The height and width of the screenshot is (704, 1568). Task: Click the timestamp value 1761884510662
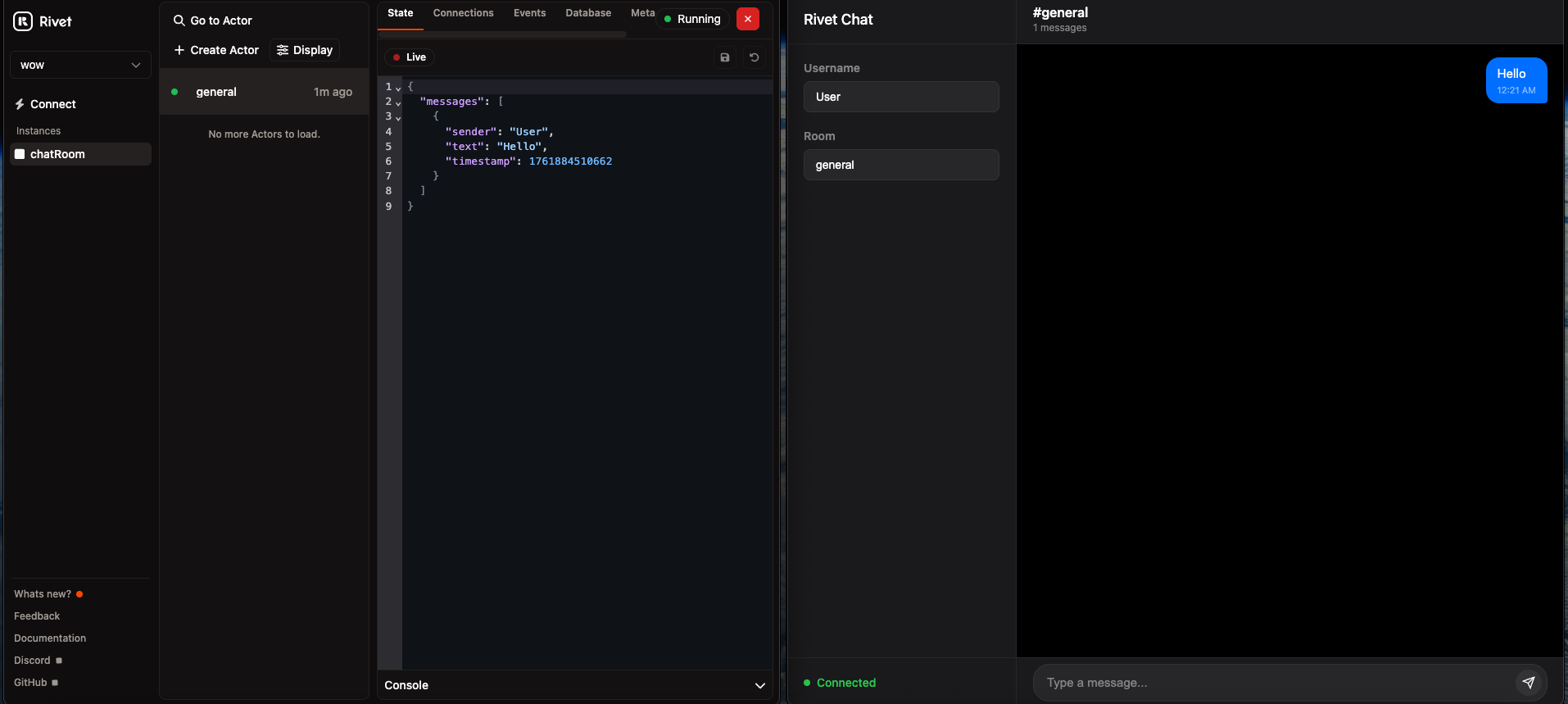point(570,161)
